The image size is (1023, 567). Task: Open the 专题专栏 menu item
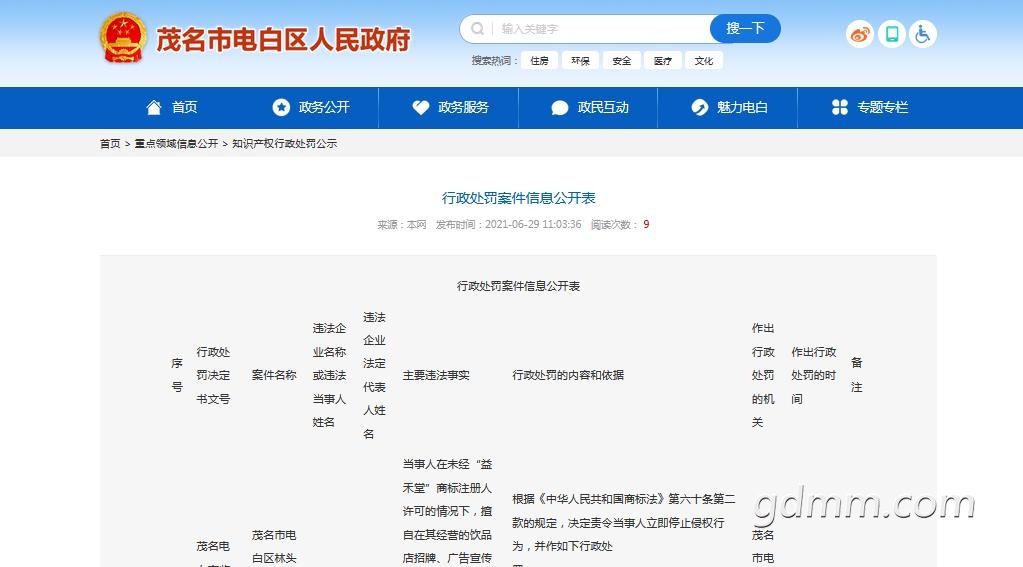tap(882, 108)
